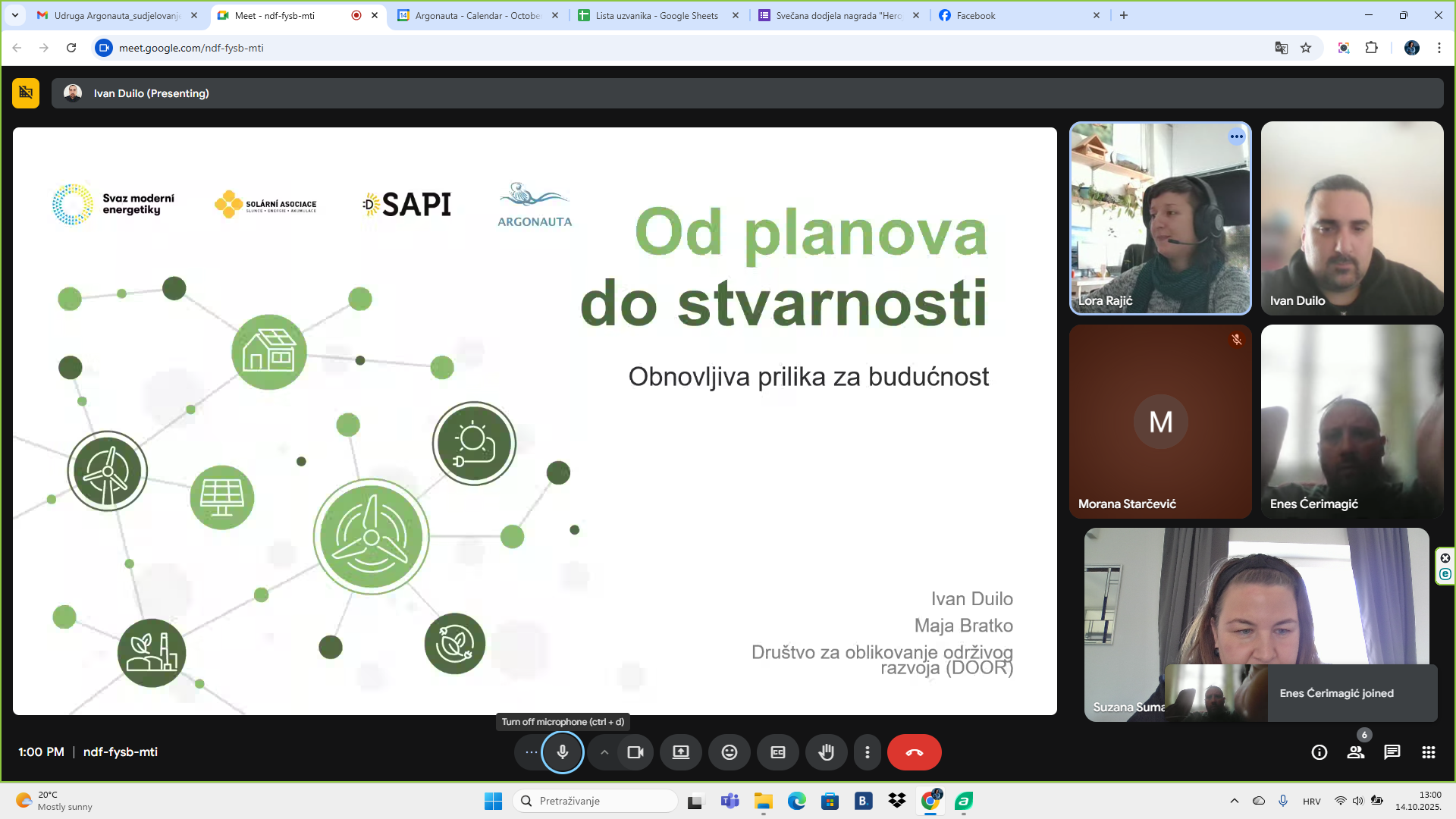Open Microsoft Teams from taskbar
This screenshot has height=819, width=1456.
730,801
